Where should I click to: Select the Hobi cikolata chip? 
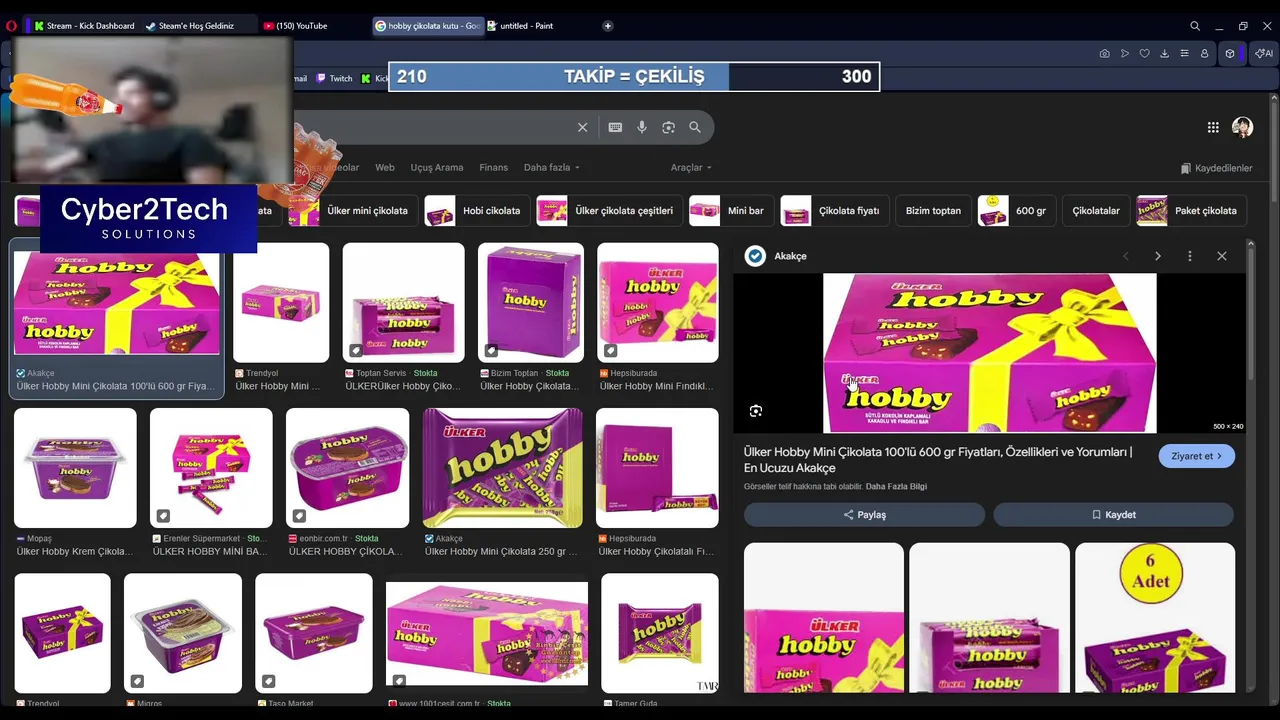476,211
